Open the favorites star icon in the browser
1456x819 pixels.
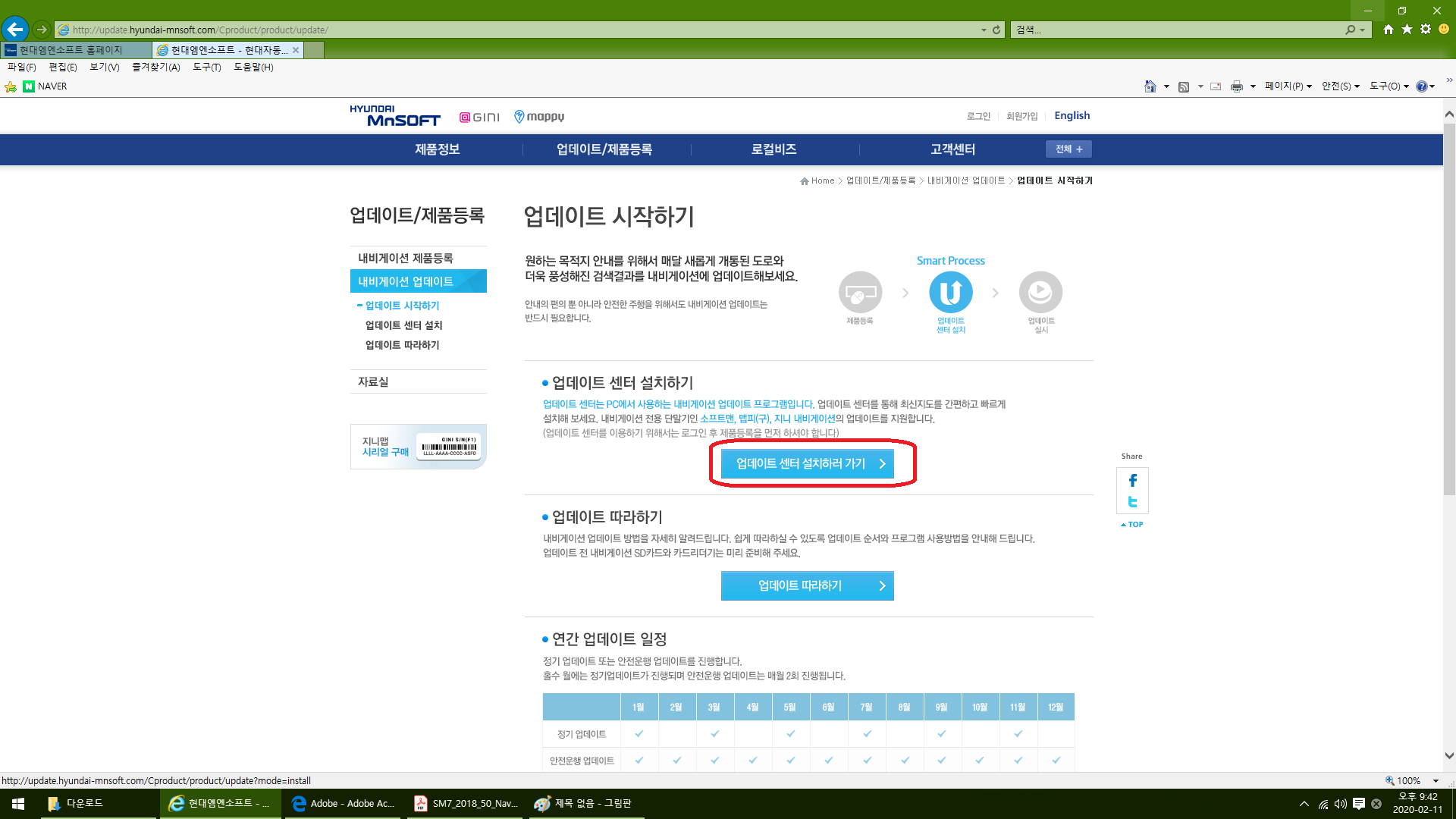(1407, 30)
